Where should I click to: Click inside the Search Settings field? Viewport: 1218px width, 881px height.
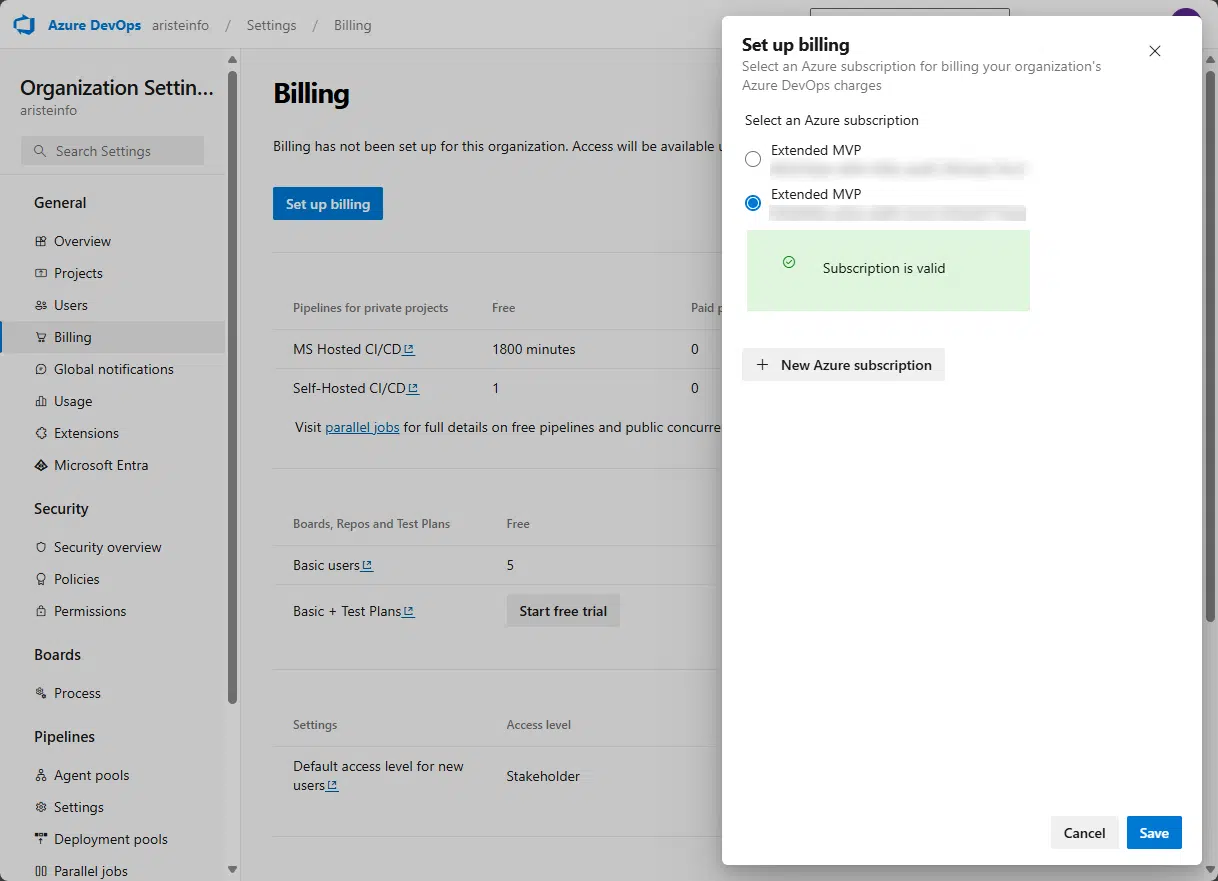(x=112, y=150)
